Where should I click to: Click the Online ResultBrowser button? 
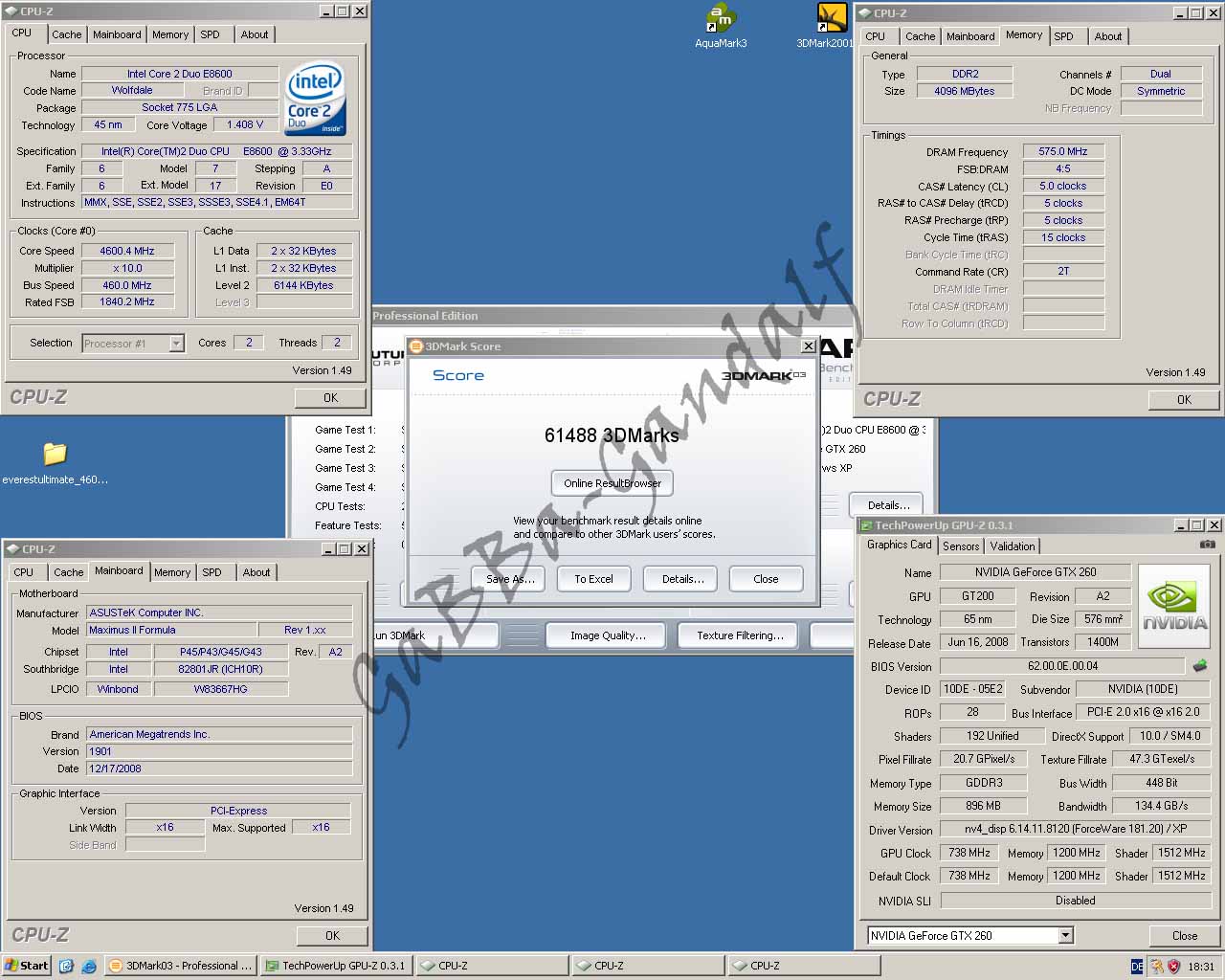pyautogui.click(x=612, y=483)
